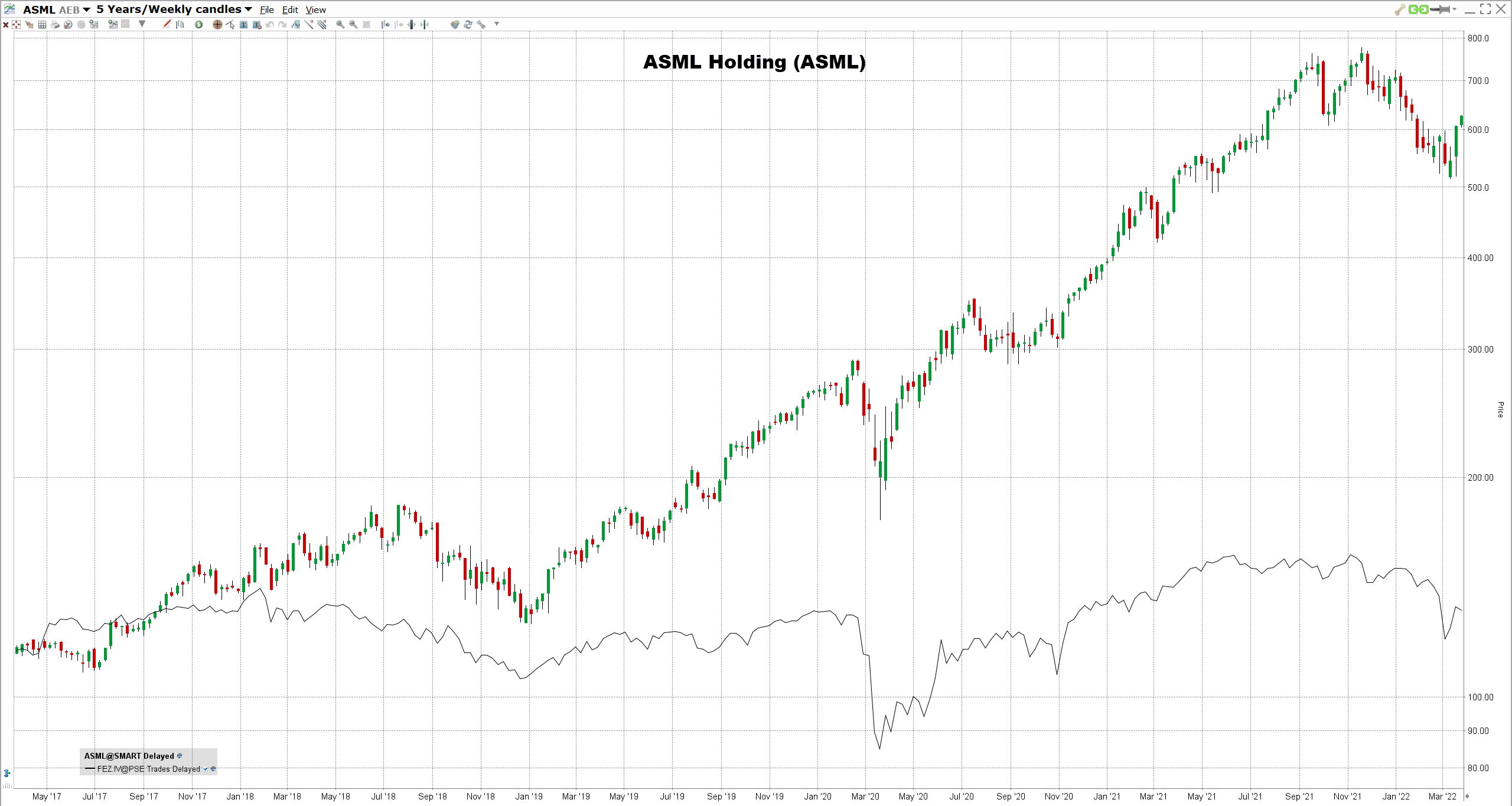Toggle the green chain link grouping icon
The height and width of the screenshot is (806, 1512).
[x=1418, y=9]
